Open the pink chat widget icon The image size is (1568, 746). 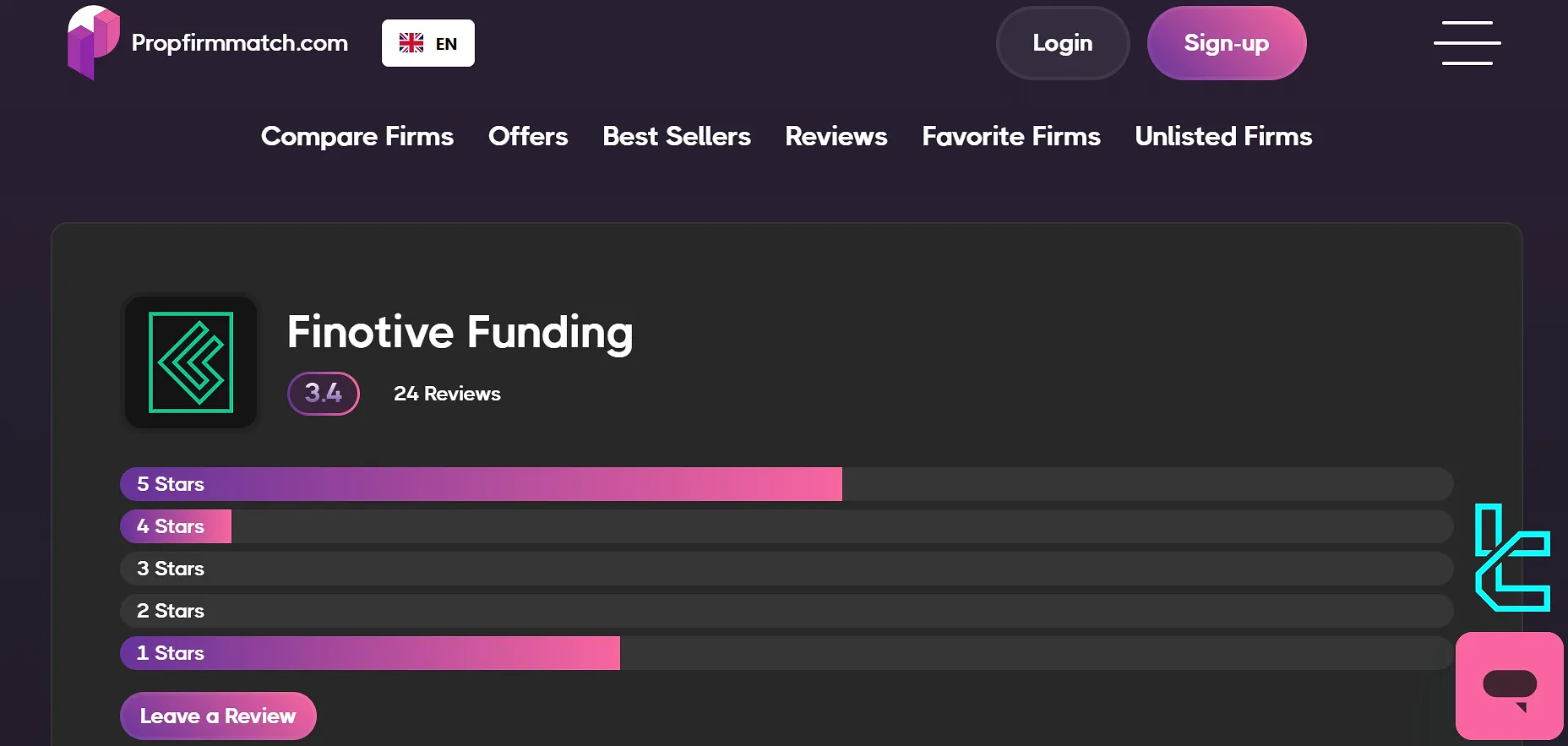(x=1509, y=686)
